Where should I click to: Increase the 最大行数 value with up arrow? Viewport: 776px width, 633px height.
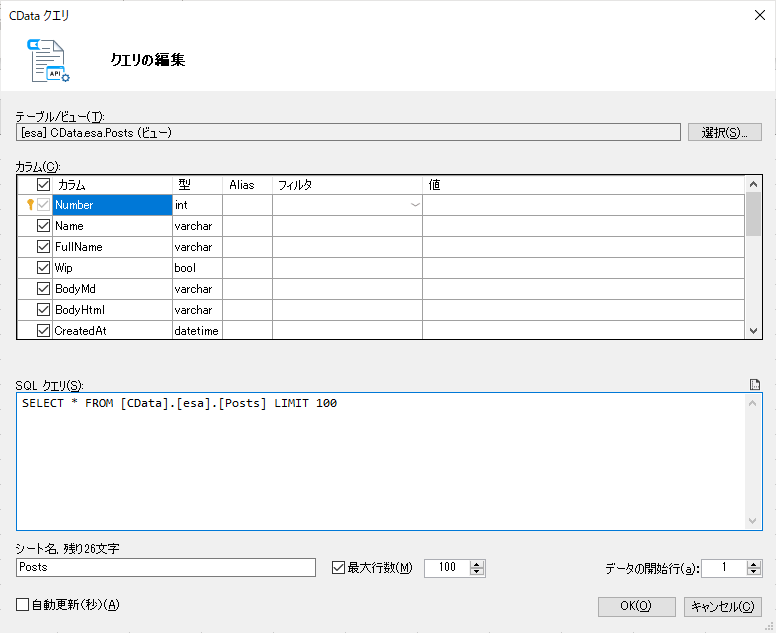click(x=477, y=564)
